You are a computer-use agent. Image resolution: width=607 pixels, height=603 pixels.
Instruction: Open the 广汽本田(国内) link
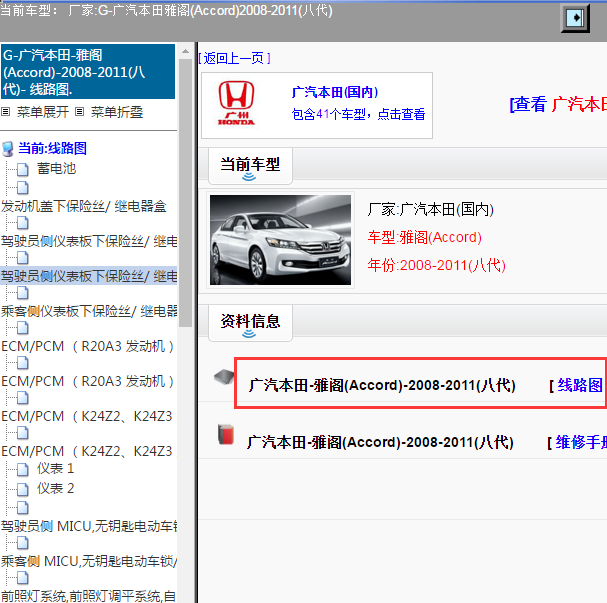[x=335, y=92]
